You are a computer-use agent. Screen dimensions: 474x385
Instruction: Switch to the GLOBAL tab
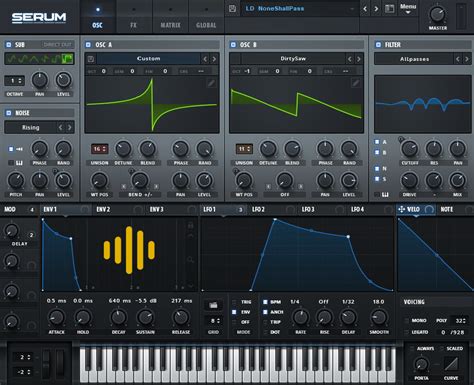pyautogui.click(x=206, y=18)
